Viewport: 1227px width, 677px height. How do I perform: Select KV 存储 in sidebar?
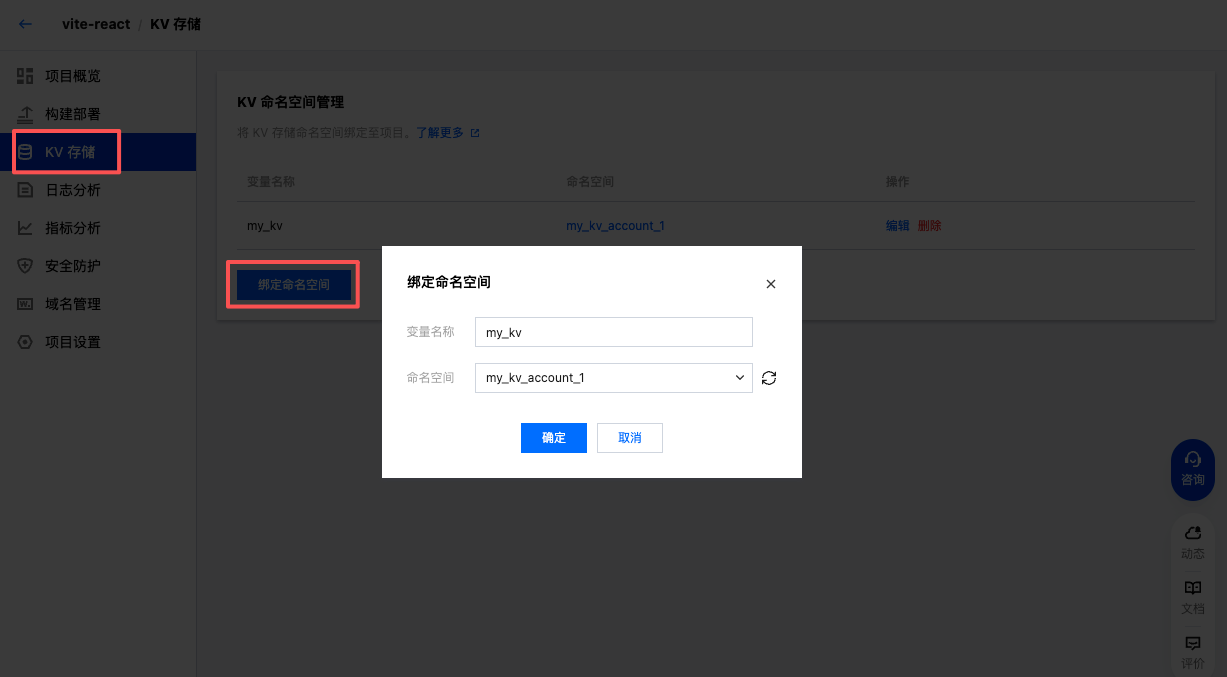point(70,152)
